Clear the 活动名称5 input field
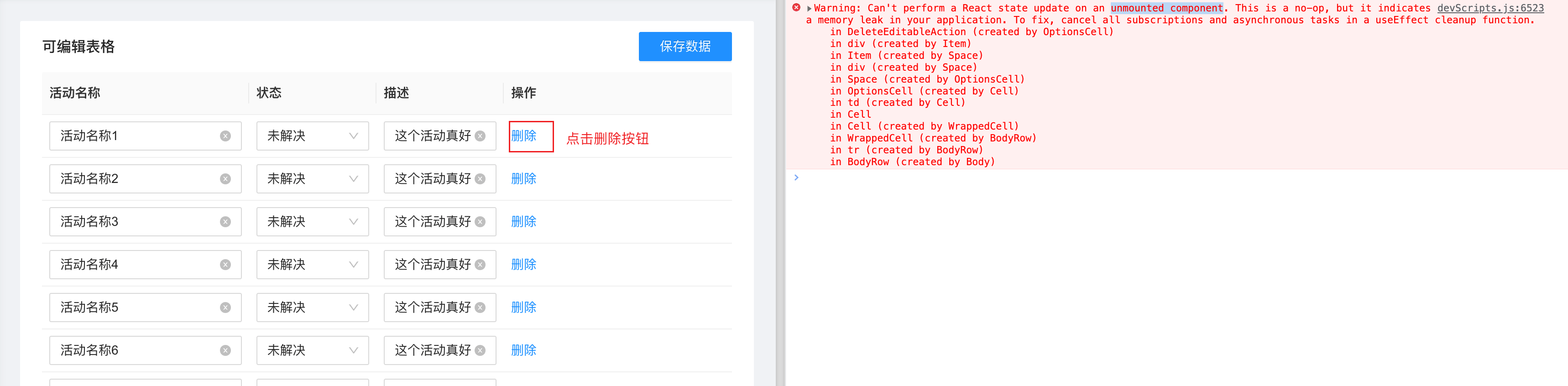Image resolution: width=1568 pixels, height=386 pixels. (x=225, y=308)
